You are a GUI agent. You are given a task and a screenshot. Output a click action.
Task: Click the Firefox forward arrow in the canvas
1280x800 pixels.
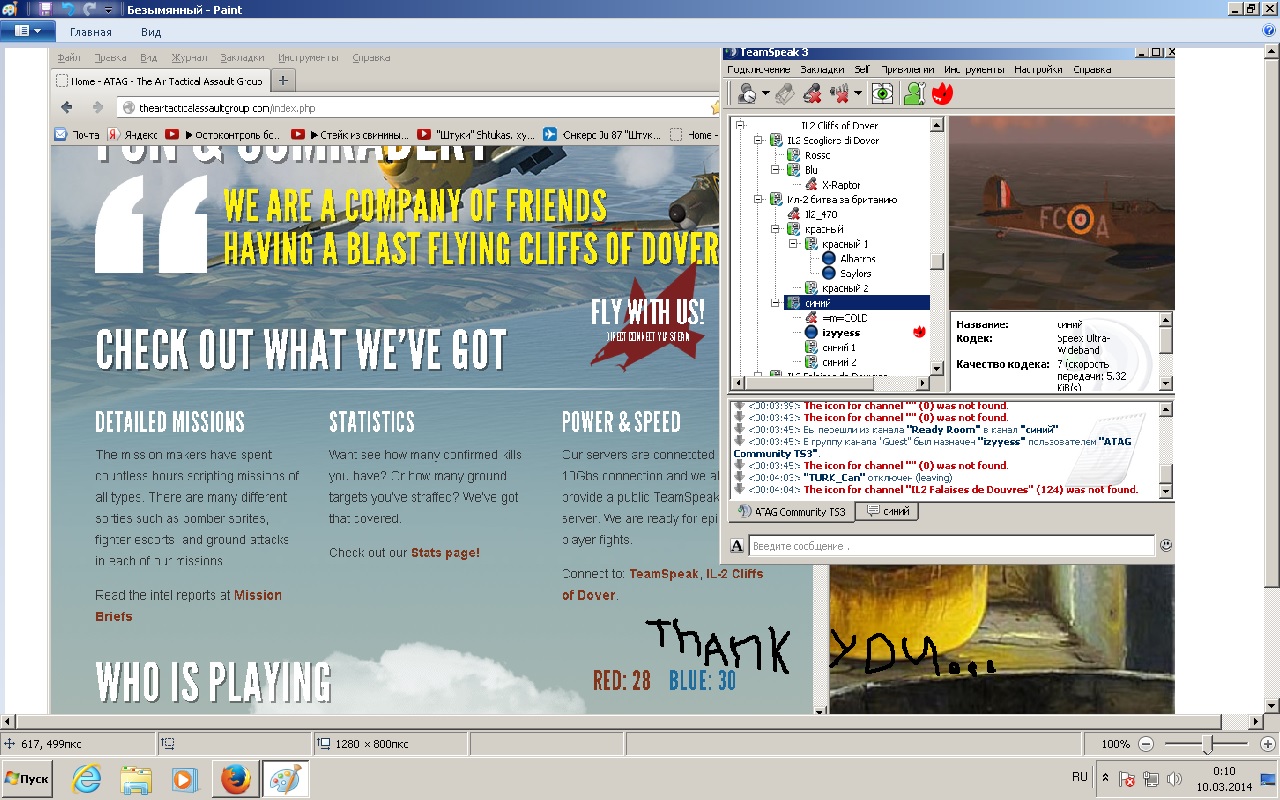[x=97, y=107]
